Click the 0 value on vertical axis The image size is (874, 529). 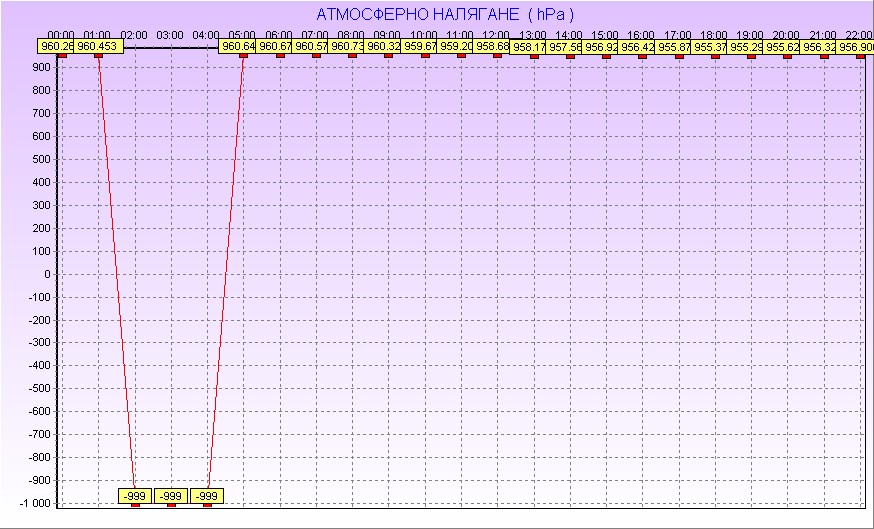(x=47, y=274)
